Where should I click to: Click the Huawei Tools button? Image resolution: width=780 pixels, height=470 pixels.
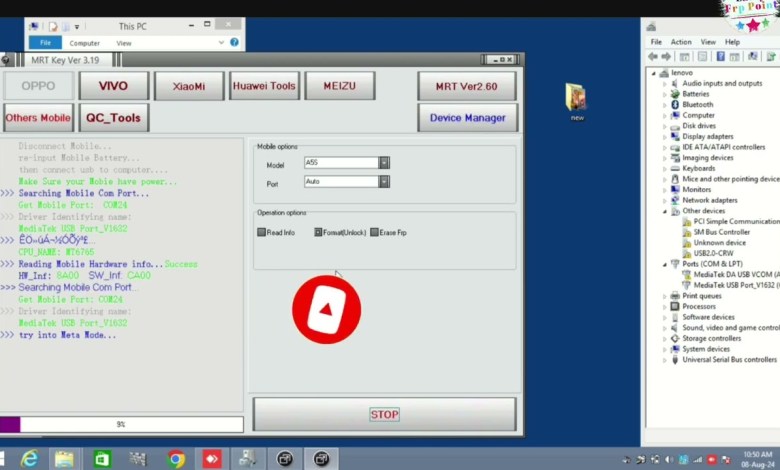264,86
